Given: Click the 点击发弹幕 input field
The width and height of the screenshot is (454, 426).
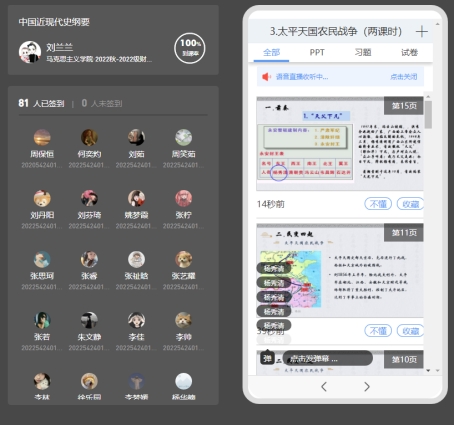Looking at the screenshot, I should [328, 359].
